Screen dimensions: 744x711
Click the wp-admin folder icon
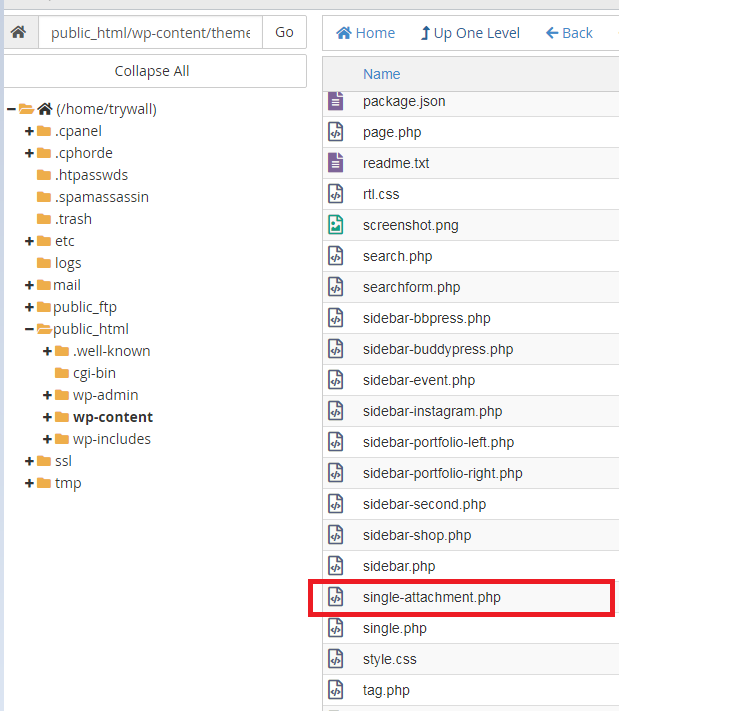pos(62,395)
